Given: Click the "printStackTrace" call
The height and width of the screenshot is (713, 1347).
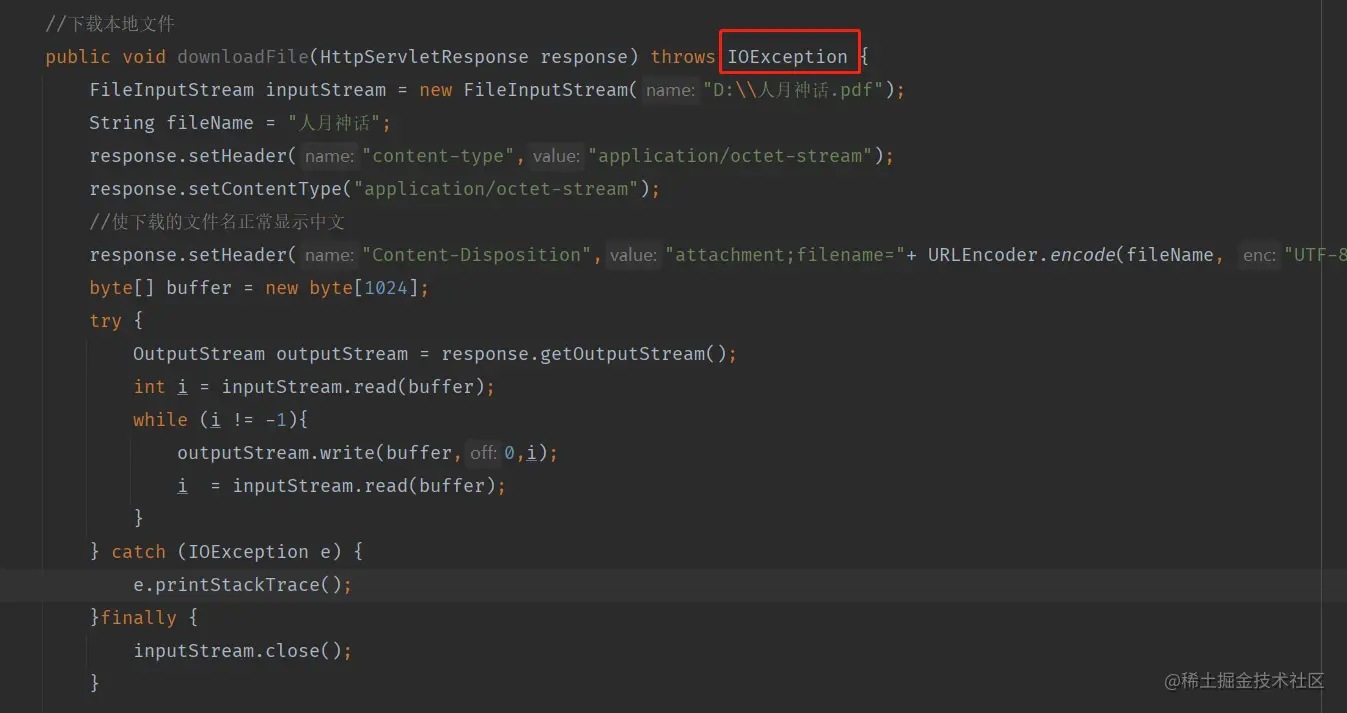Looking at the screenshot, I should pyautogui.click(x=238, y=585).
